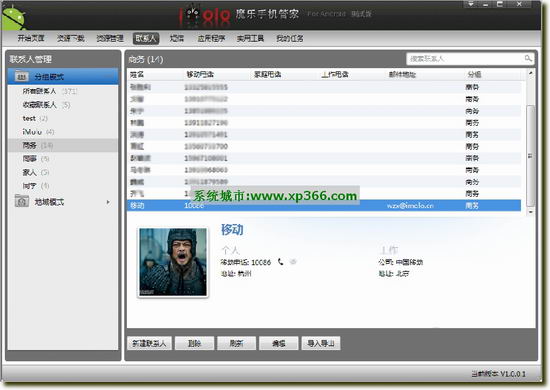Click the 地域模式 folder icon

[x=22, y=202]
